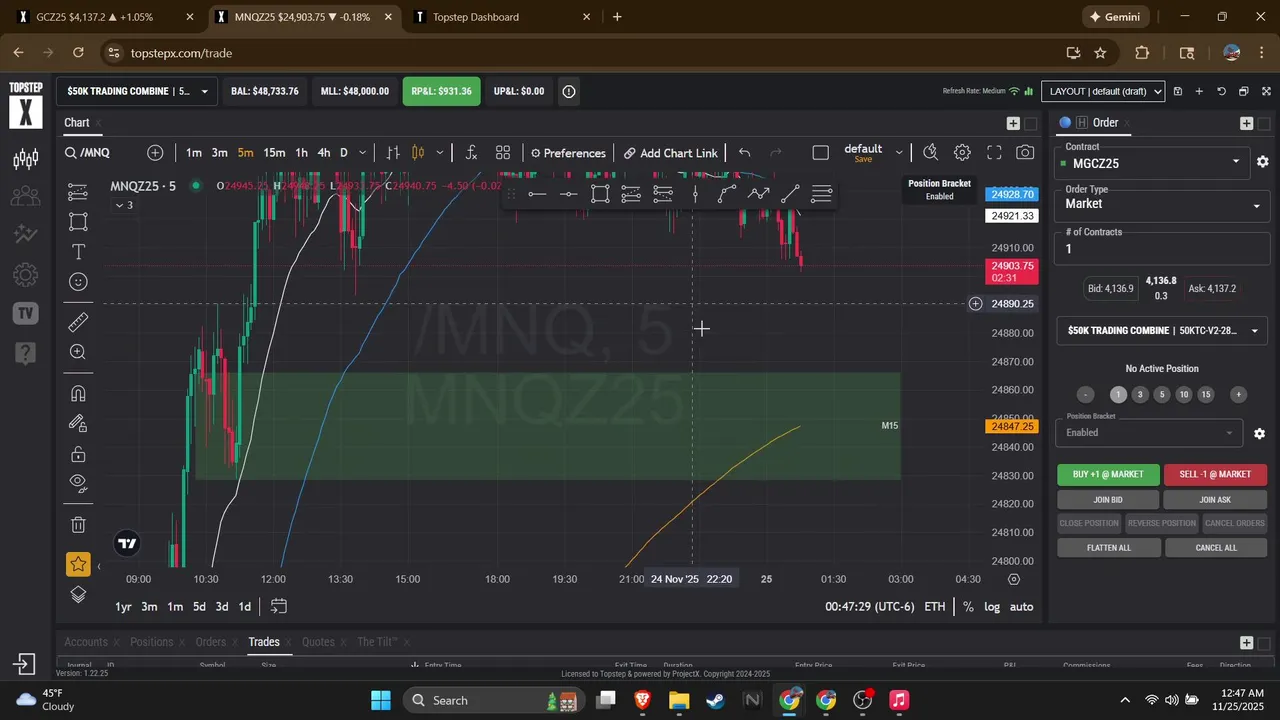Undo the last chart action

(x=744, y=153)
